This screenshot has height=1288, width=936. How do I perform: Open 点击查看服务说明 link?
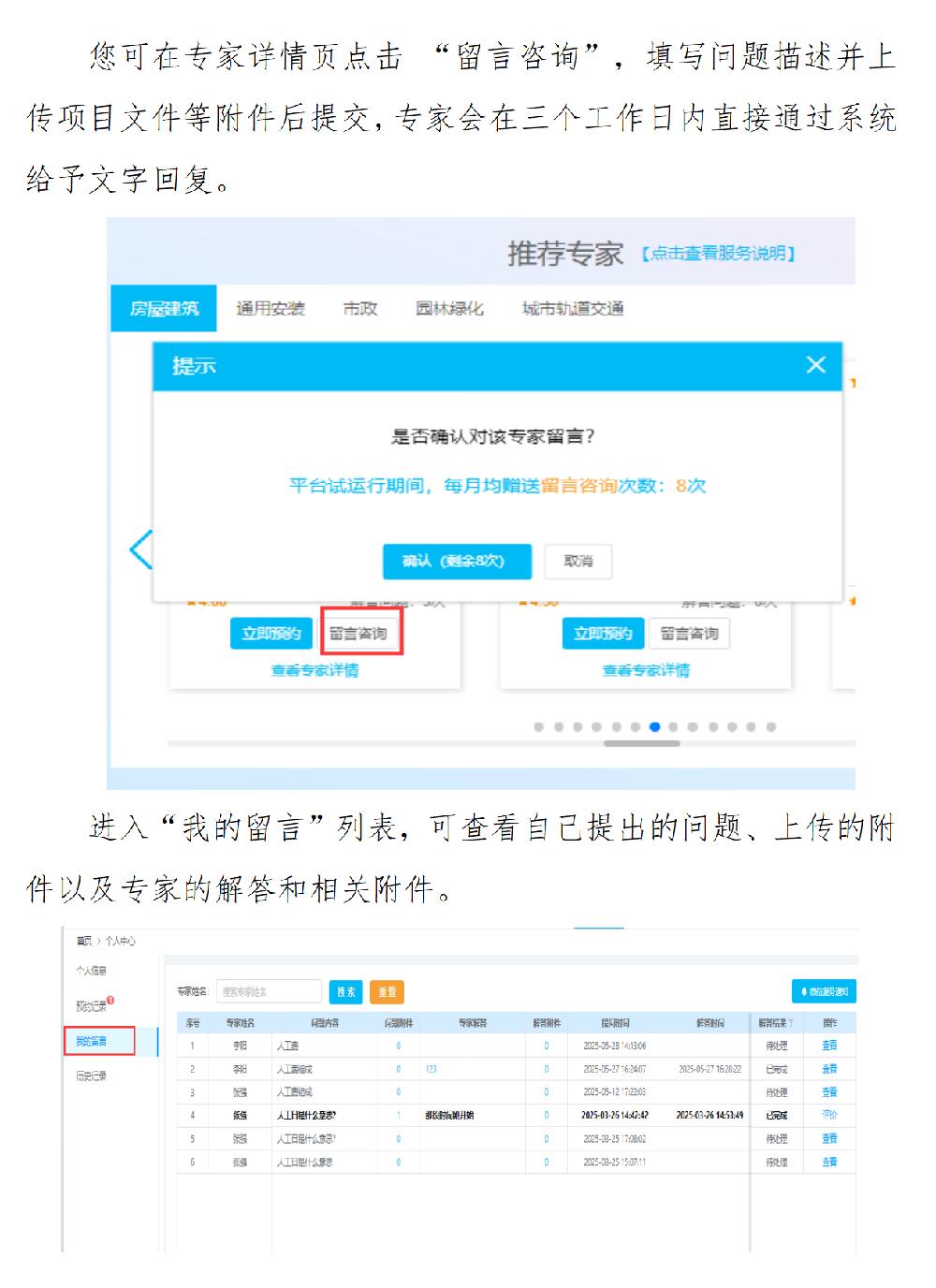click(x=718, y=254)
